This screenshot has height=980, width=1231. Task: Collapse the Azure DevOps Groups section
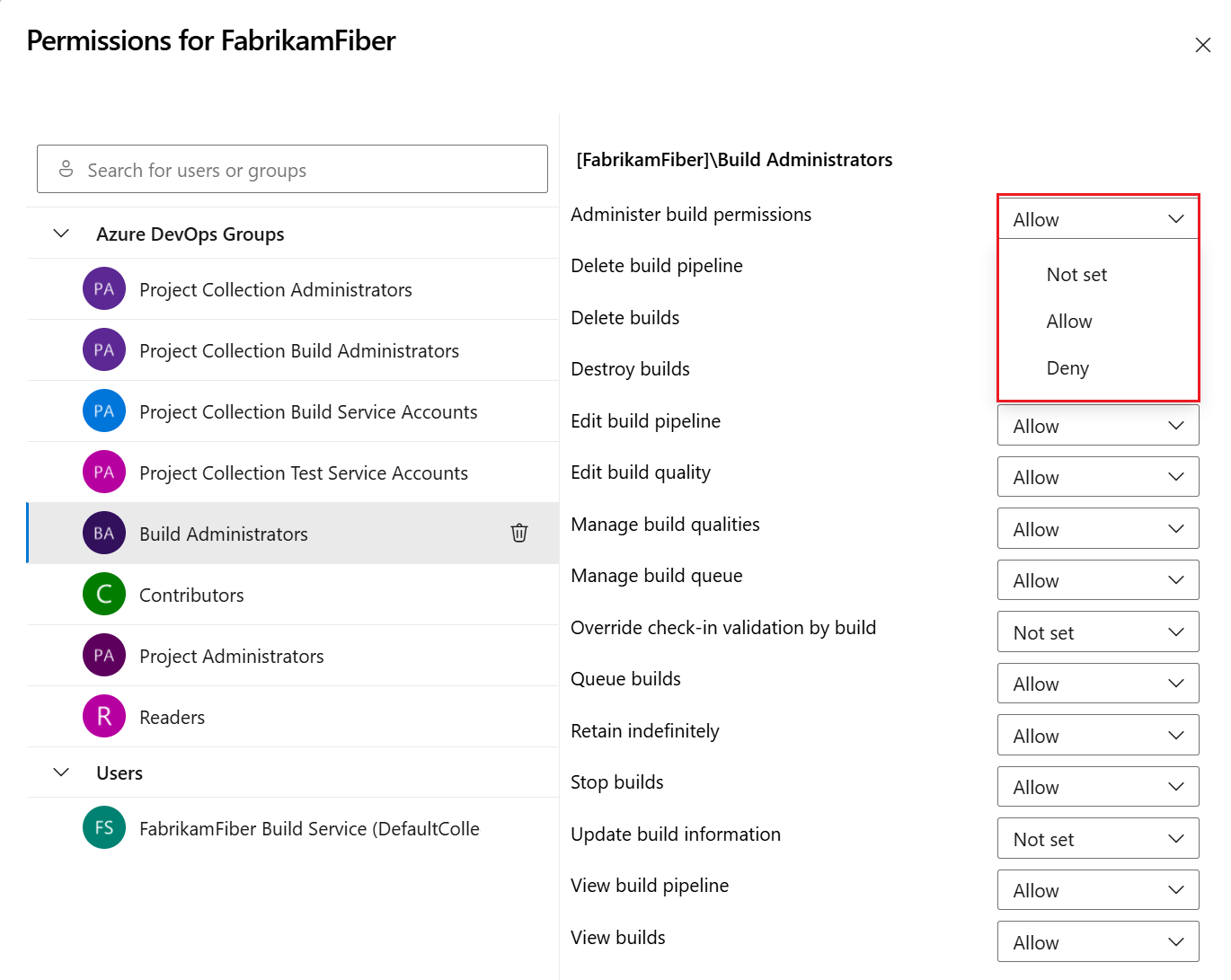pos(60,233)
